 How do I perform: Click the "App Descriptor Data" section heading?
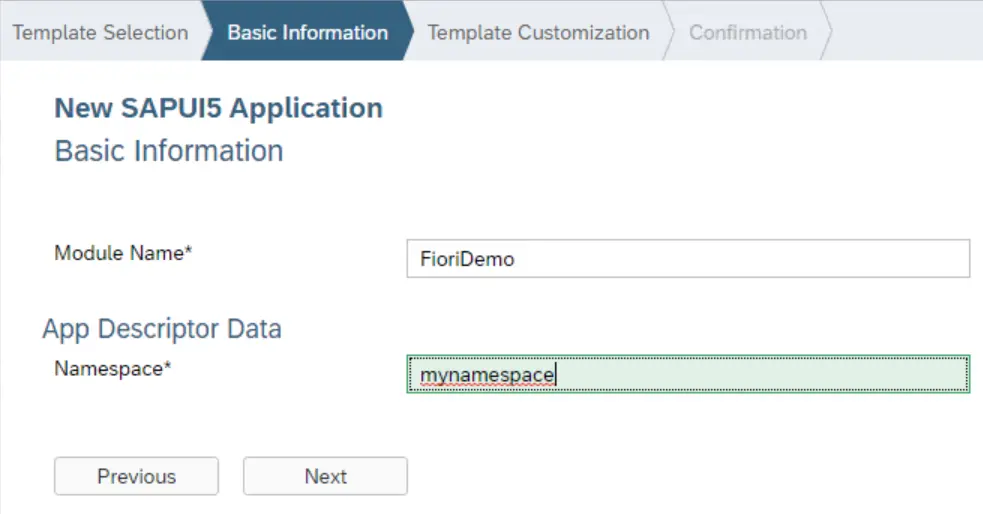(x=162, y=328)
